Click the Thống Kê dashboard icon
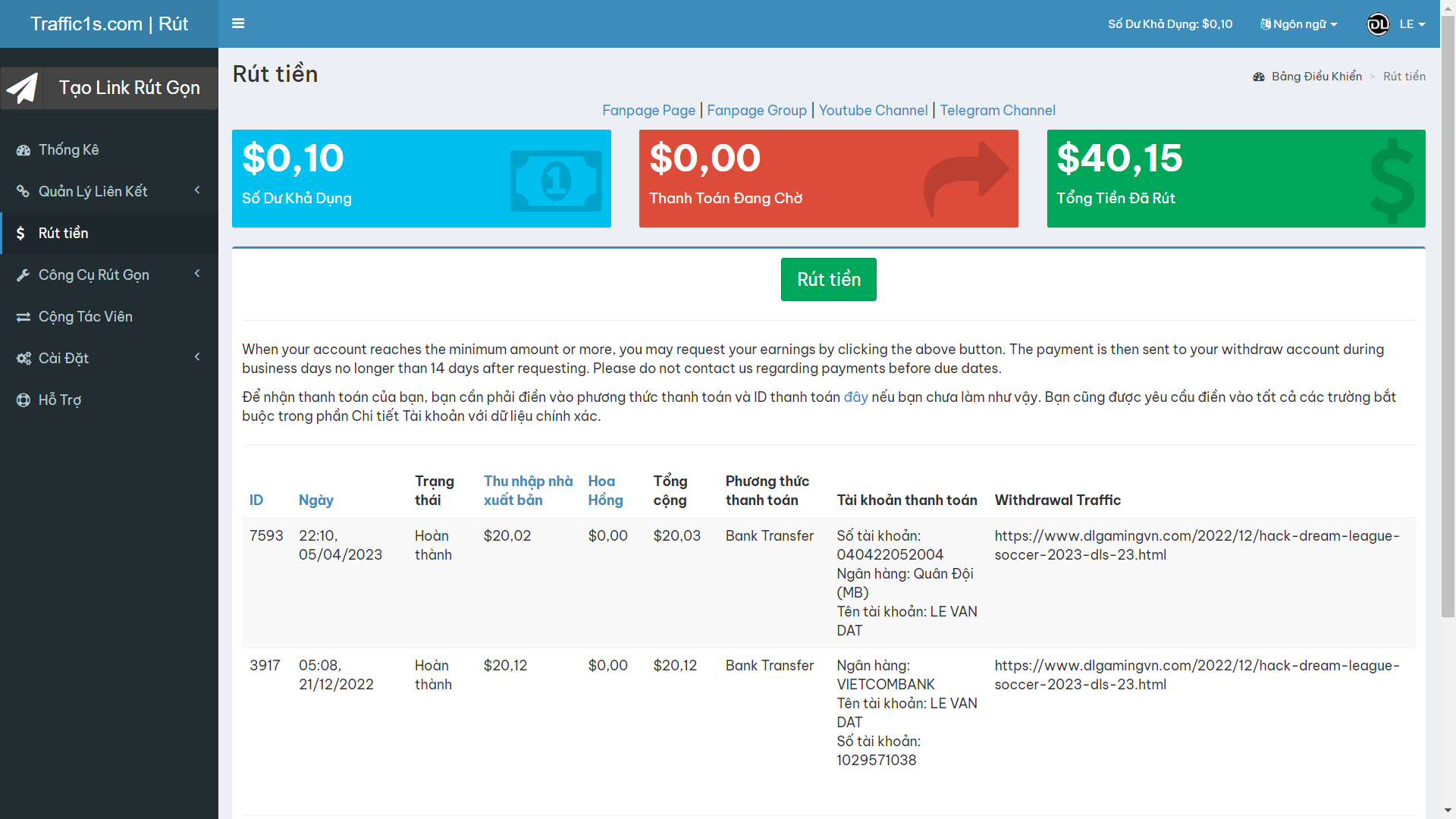Screen dimensions: 1456x819 24,150
